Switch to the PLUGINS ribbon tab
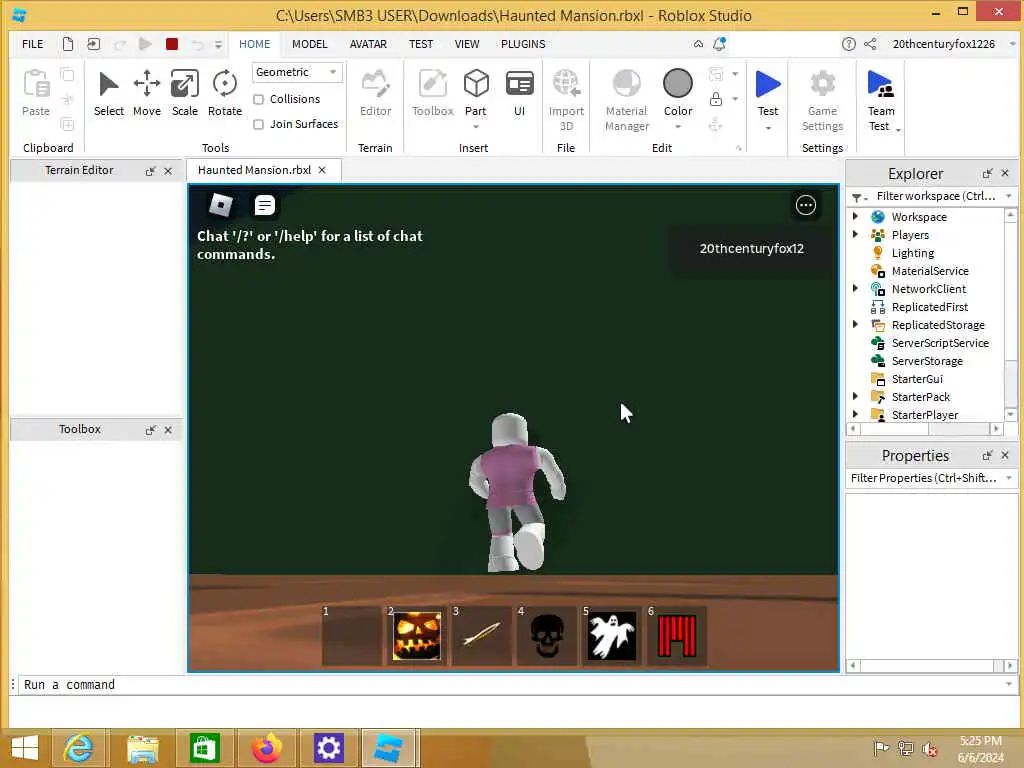Viewport: 1024px width, 768px height. tap(523, 44)
